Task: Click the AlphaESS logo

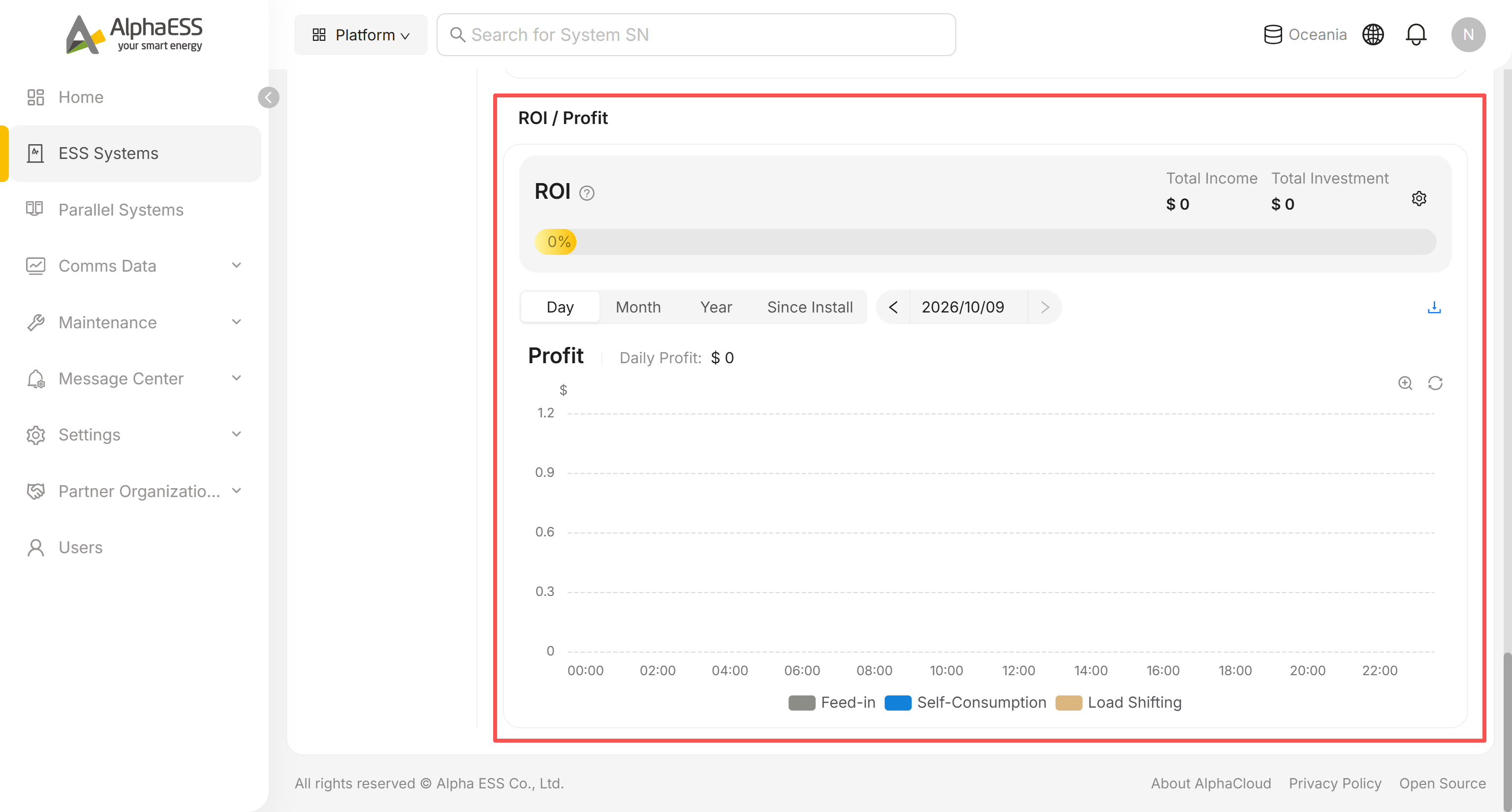Action: pos(134,34)
